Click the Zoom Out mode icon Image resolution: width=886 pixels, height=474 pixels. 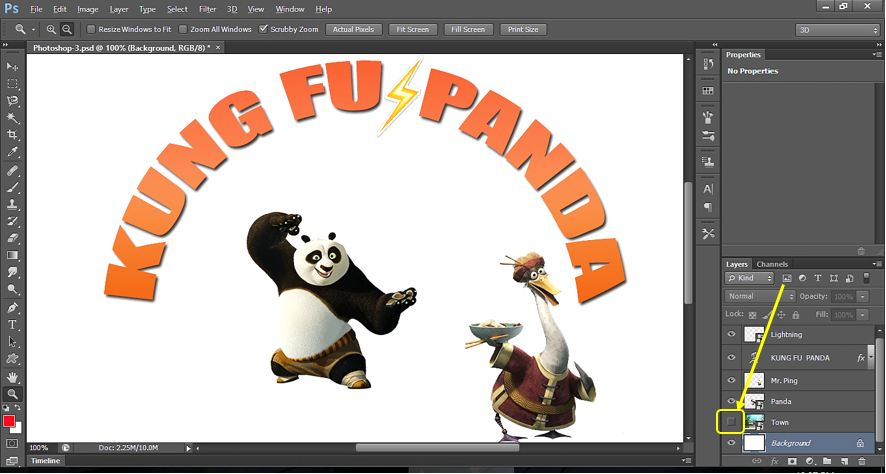[67, 29]
